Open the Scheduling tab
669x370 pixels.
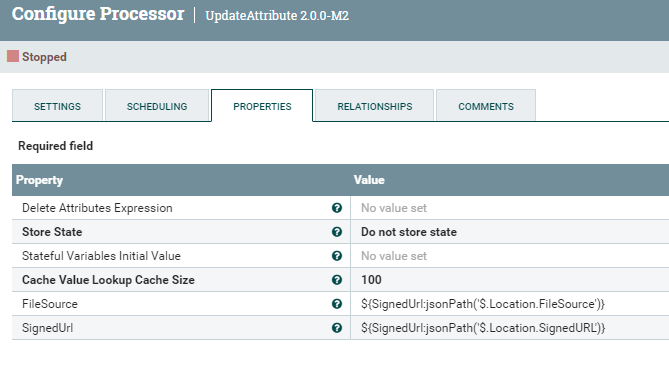(157, 106)
